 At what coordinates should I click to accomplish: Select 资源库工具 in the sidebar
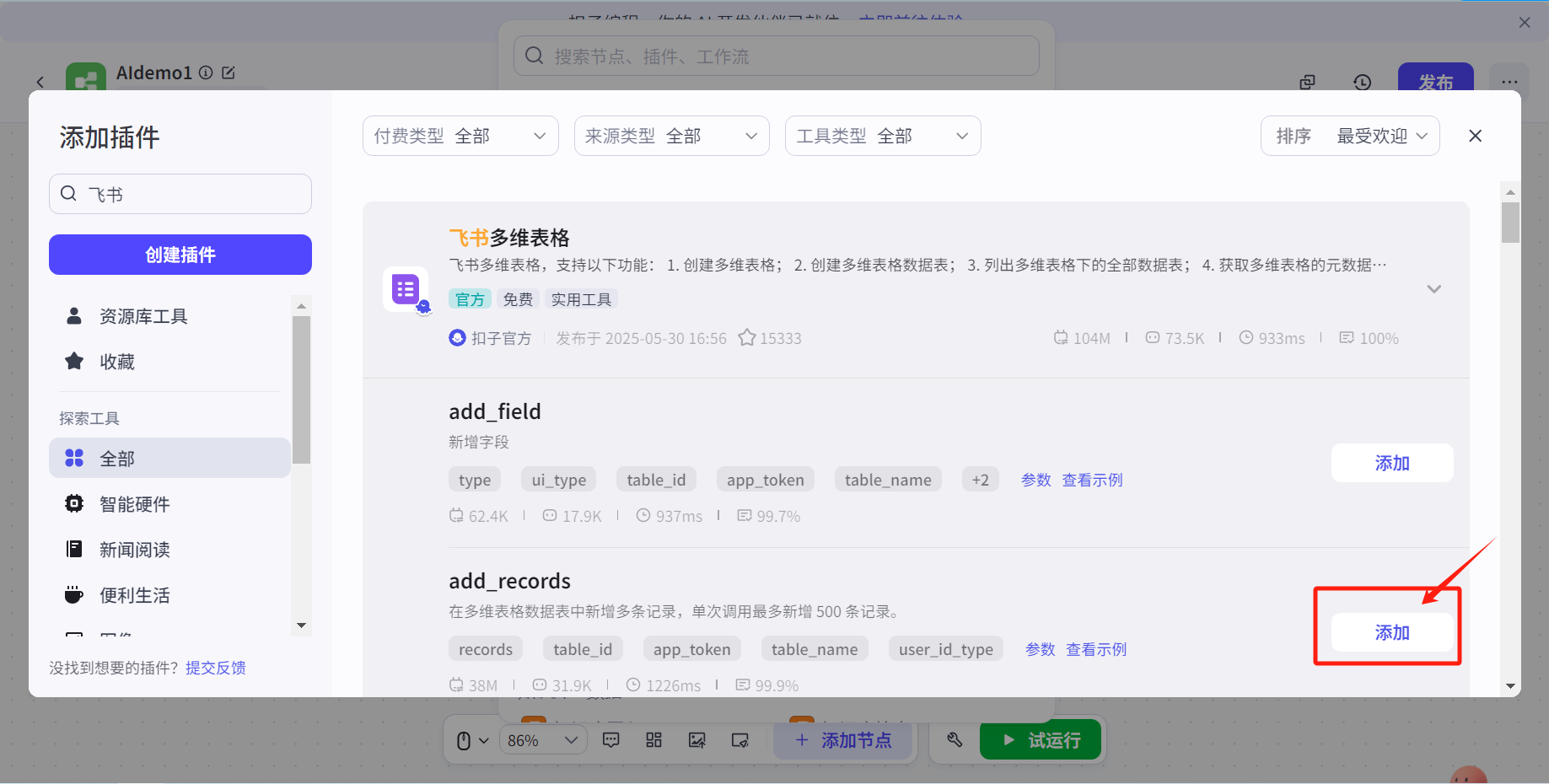169,316
